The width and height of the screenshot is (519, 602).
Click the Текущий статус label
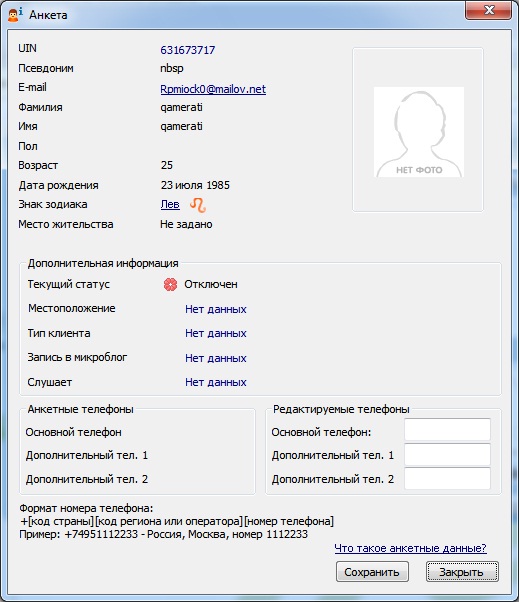tap(69, 284)
